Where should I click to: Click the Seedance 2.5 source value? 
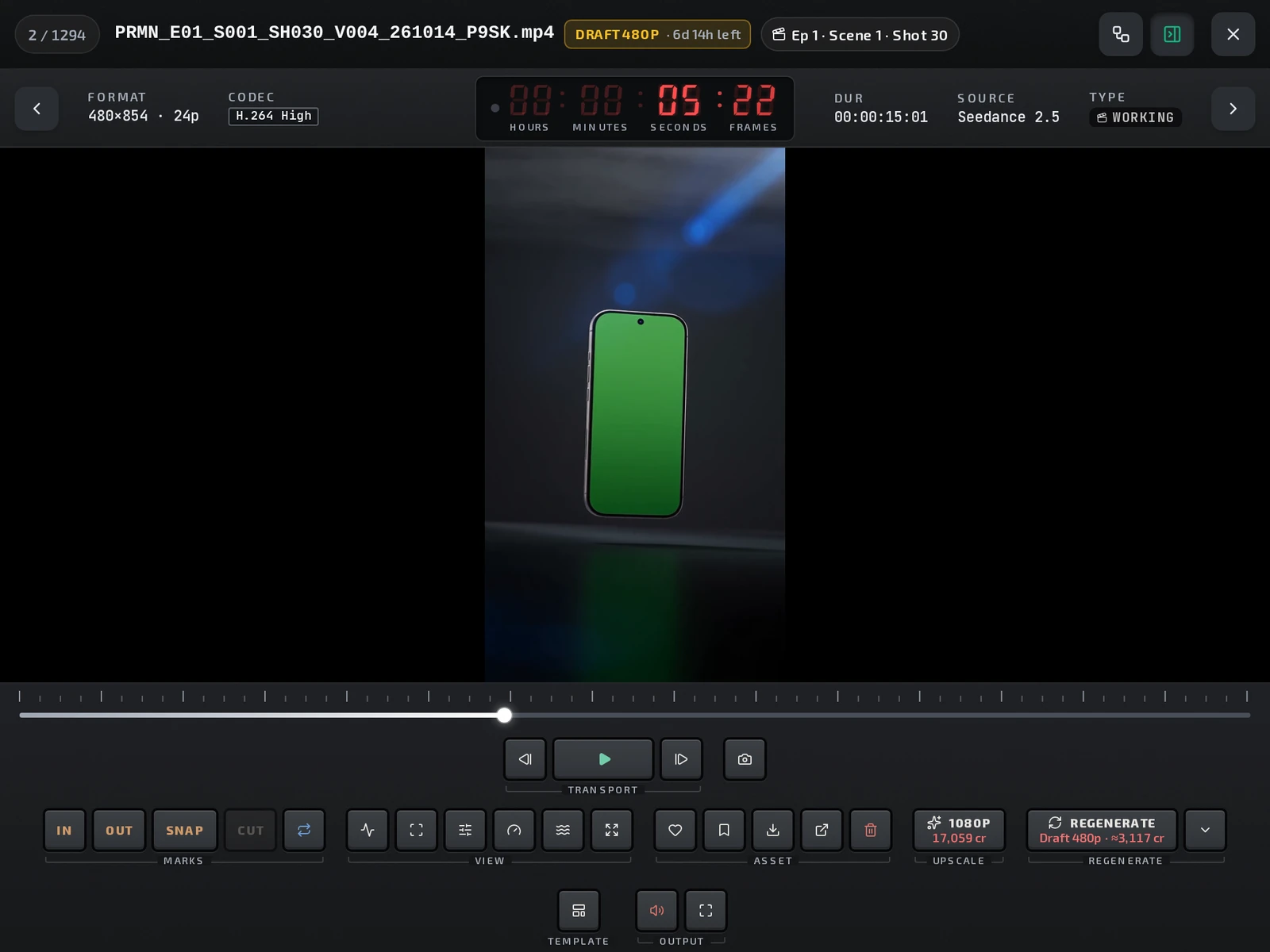[x=1008, y=117]
